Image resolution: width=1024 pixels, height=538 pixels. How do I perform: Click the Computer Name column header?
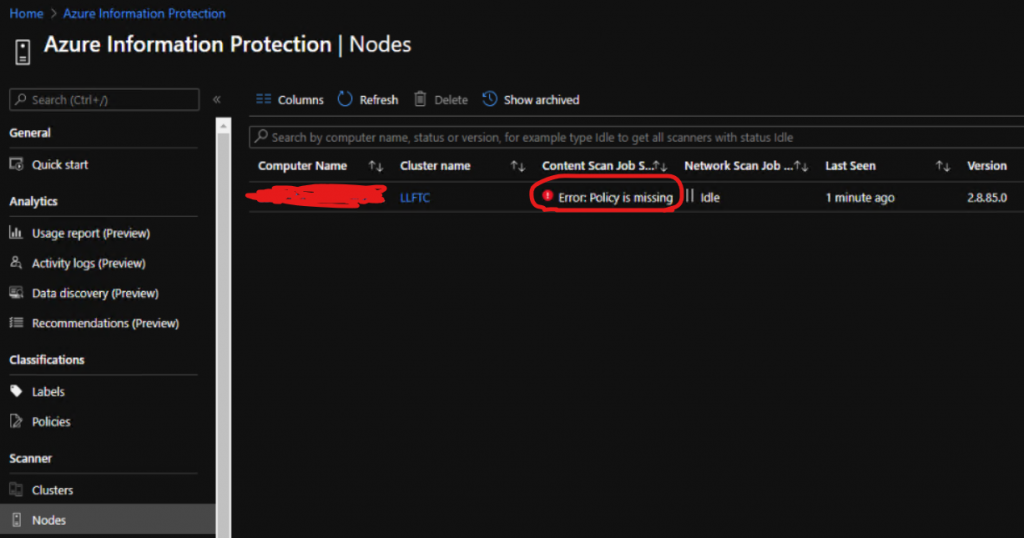tap(302, 166)
